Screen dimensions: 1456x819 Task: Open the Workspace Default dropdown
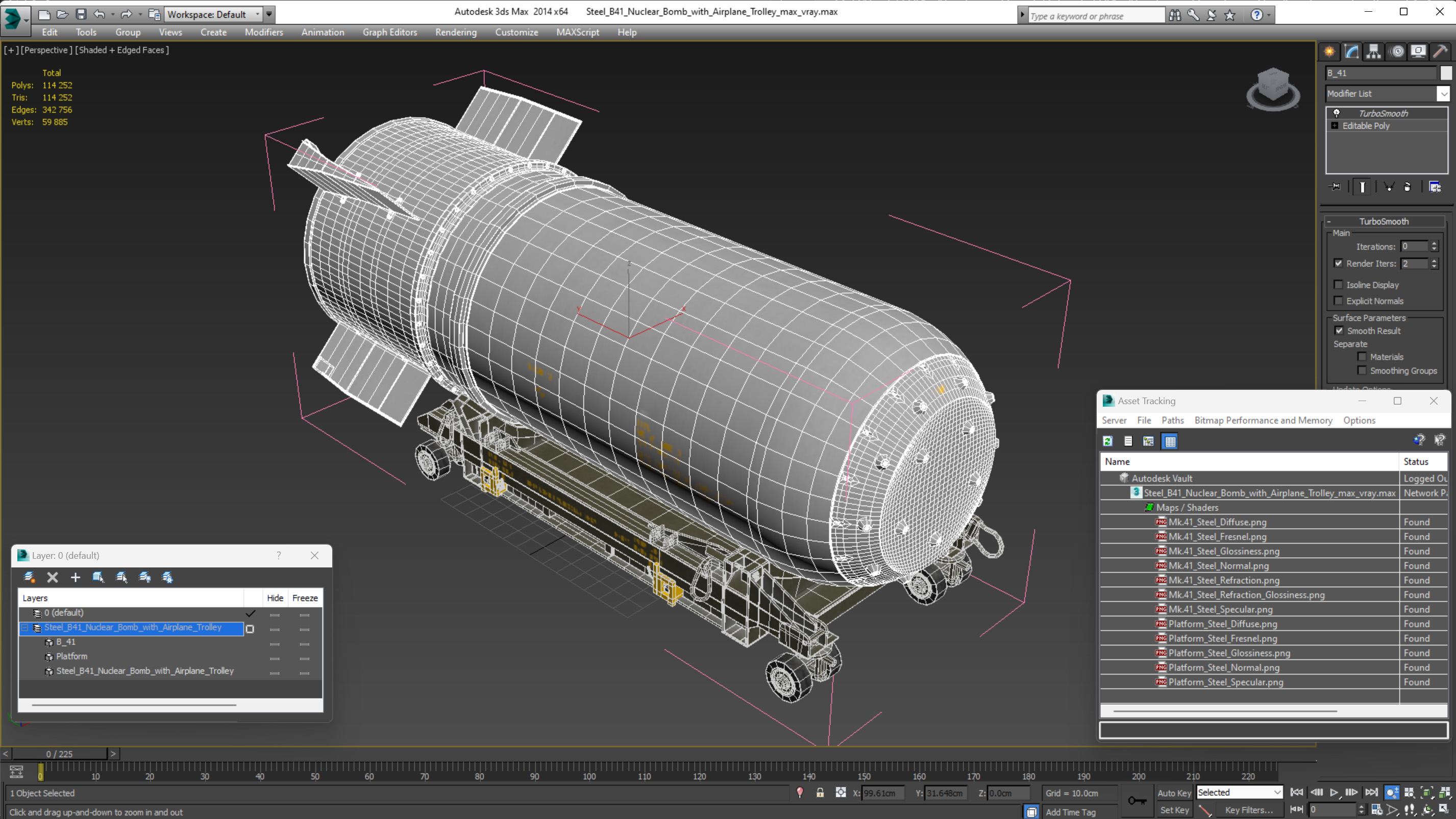click(213, 14)
